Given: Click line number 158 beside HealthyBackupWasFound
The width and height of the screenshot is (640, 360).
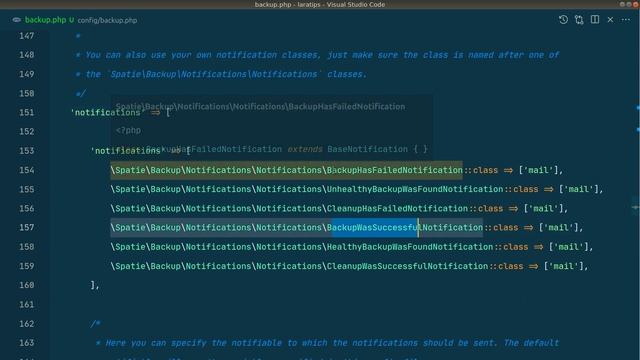Looking at the screenshot, I should point(27,247).
